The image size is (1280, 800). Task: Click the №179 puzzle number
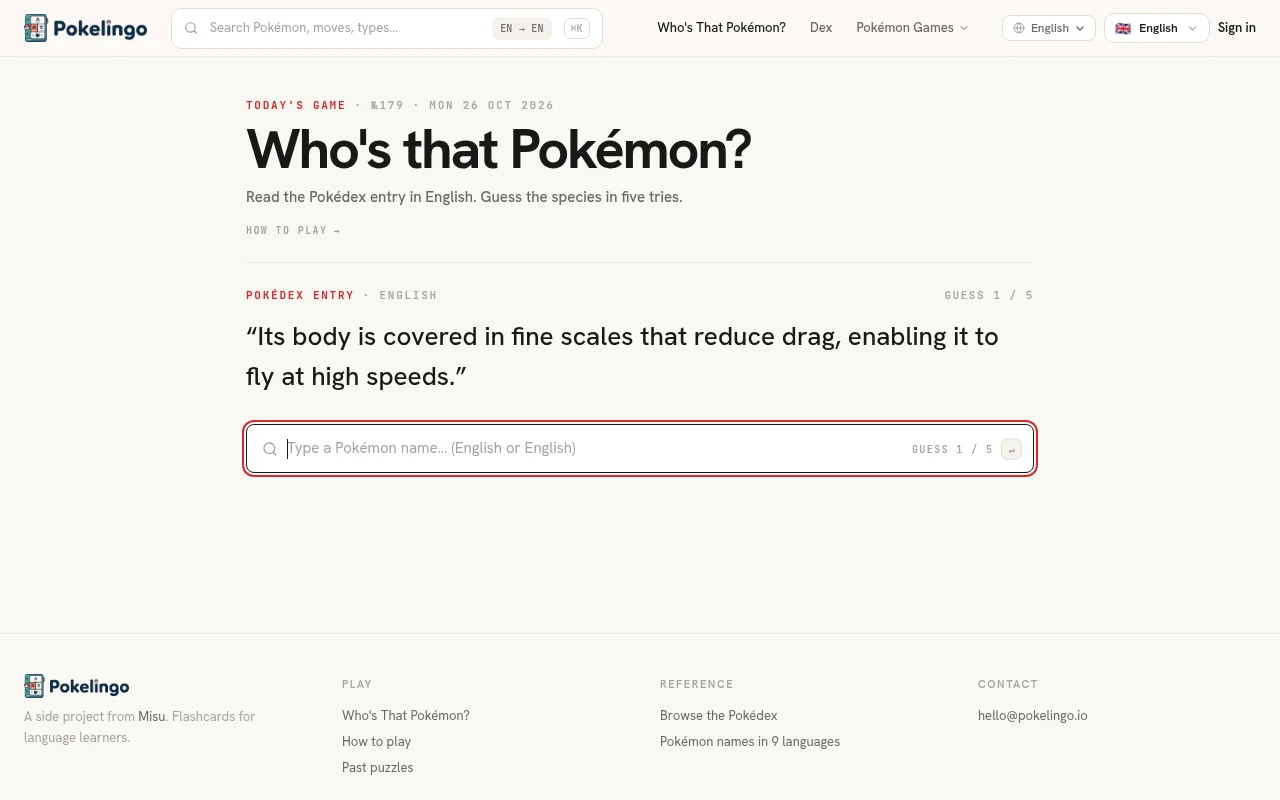click(x=387, y=106)
